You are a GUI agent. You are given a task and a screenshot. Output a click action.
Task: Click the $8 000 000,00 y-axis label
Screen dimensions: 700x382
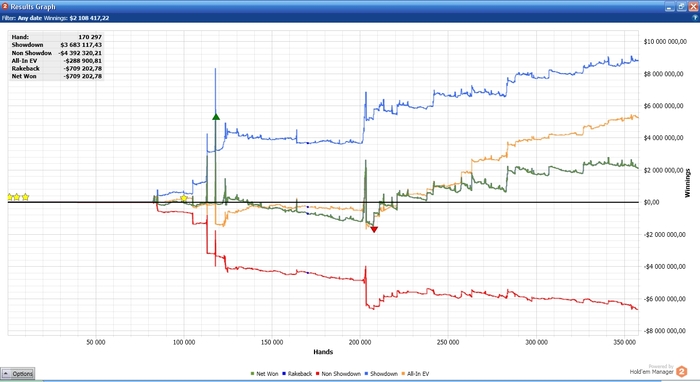coord(665,74)
